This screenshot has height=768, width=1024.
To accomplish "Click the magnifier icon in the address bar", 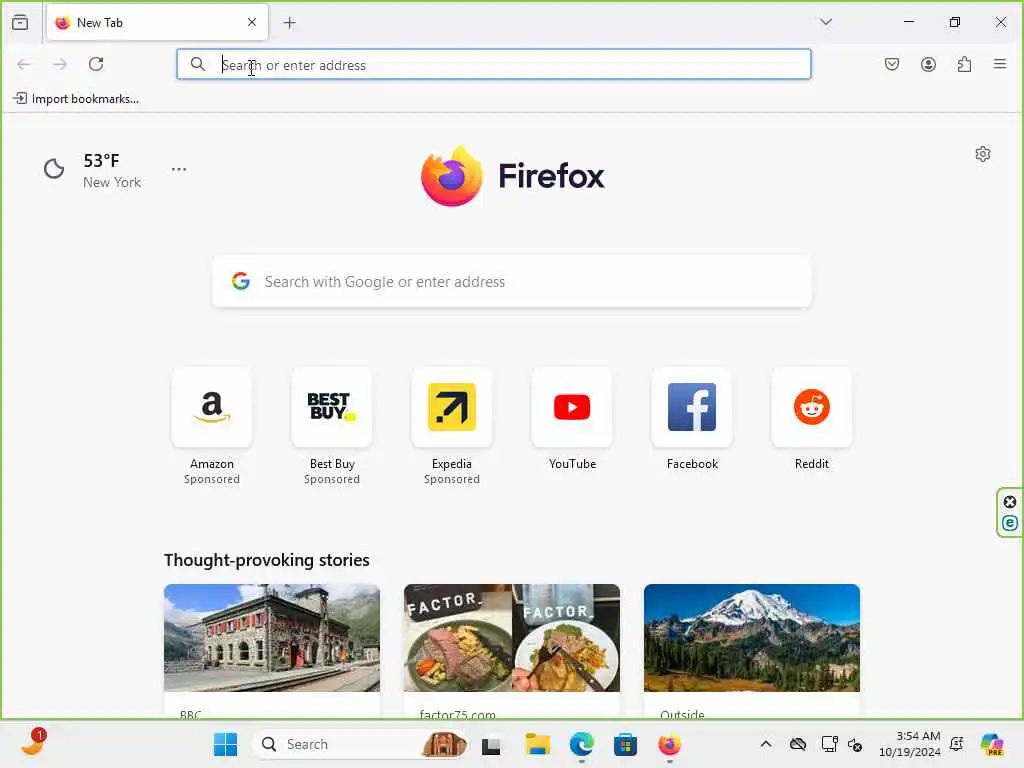I will tap(198, 64).
